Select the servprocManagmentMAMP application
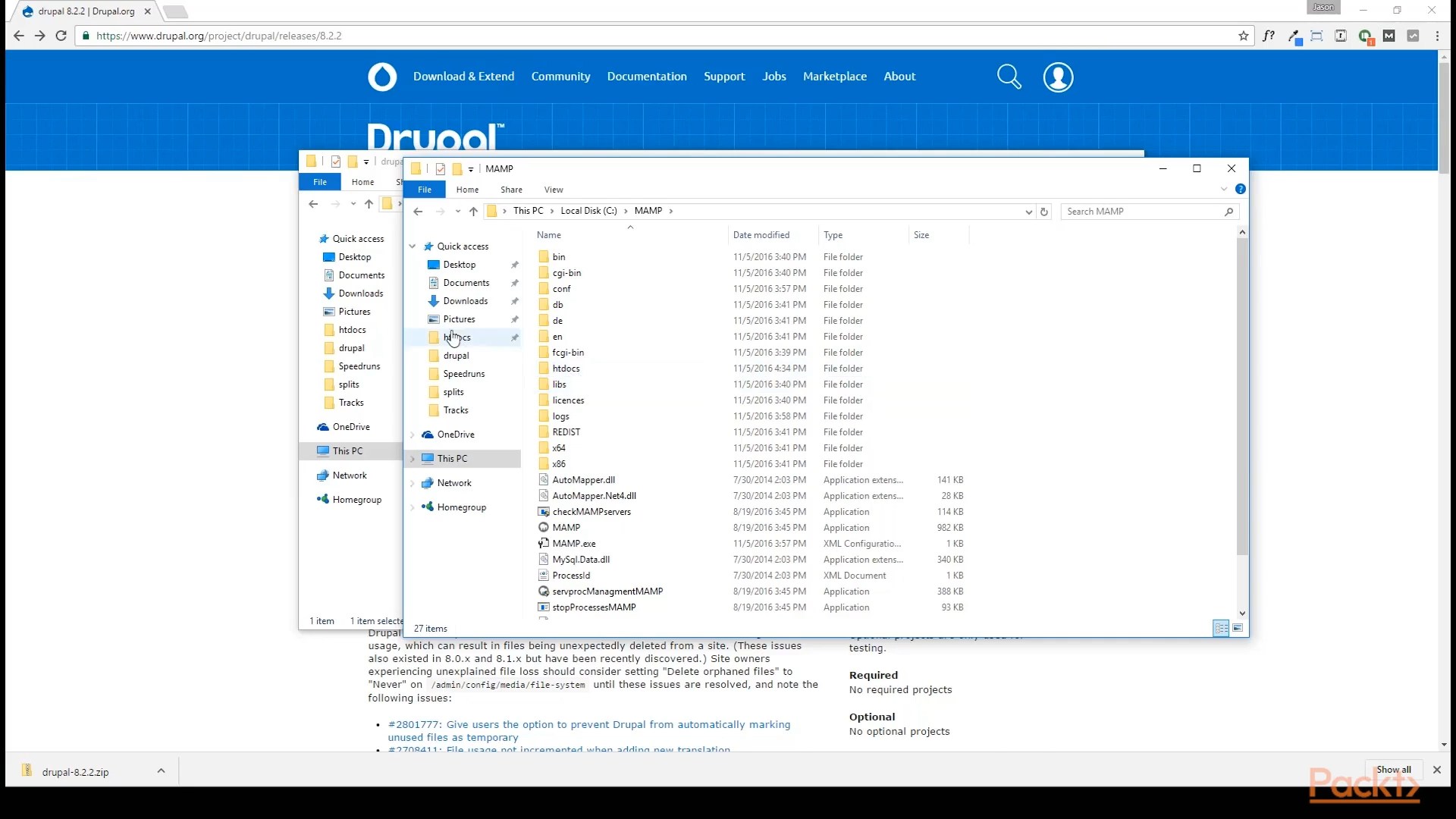 [x=607, y=591]
